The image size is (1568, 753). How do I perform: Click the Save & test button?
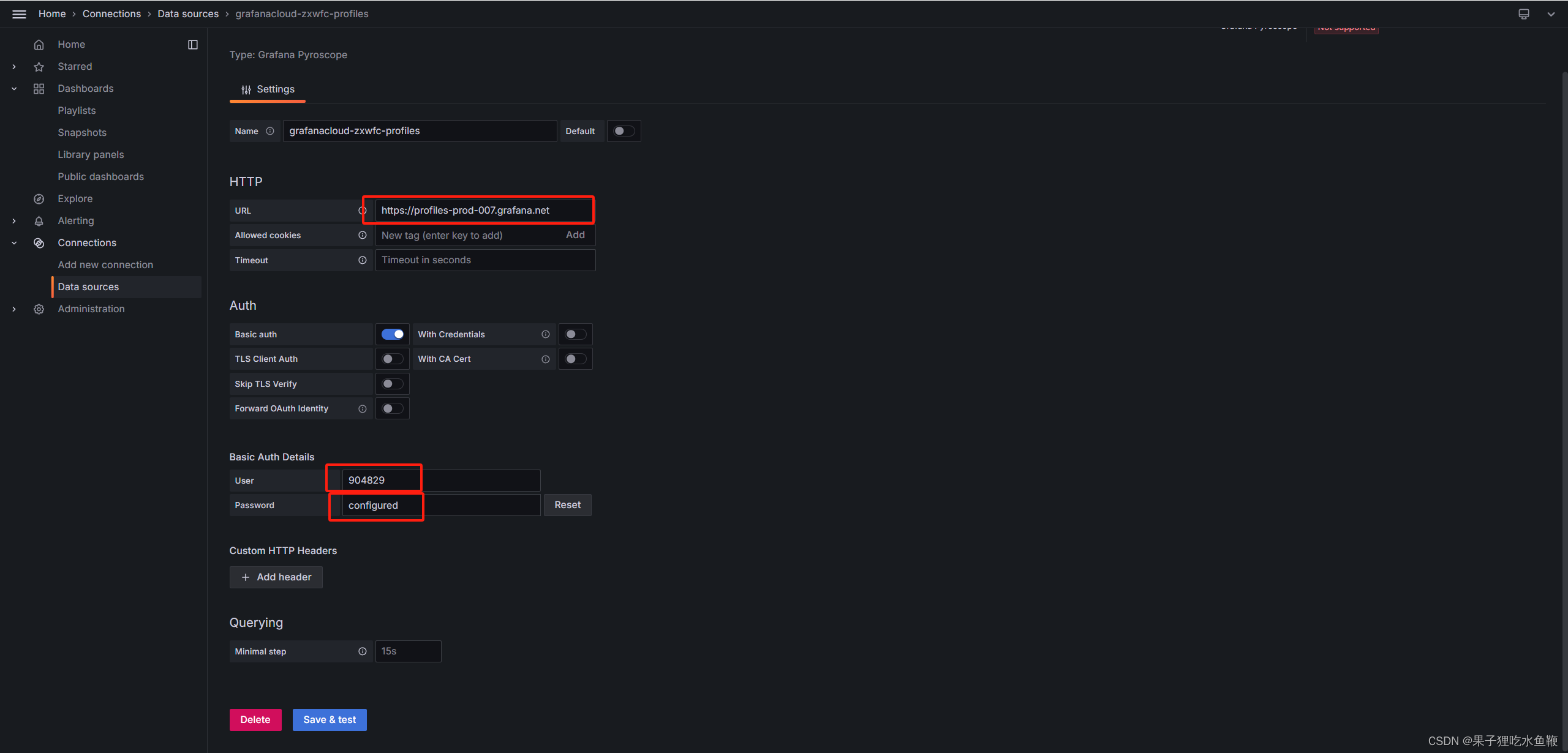330,720
